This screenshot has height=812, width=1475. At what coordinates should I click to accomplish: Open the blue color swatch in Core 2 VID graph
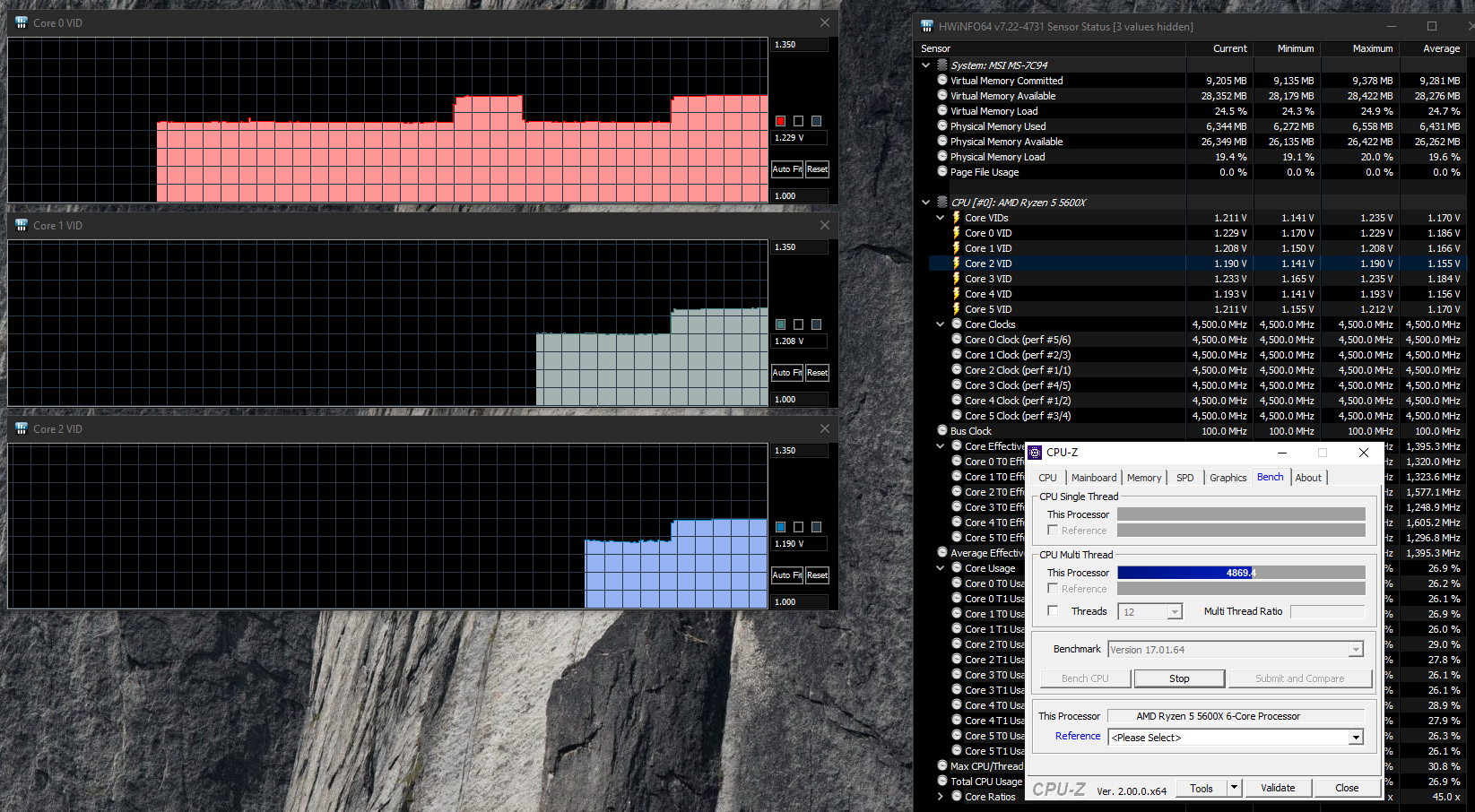(x=780, y=527)
